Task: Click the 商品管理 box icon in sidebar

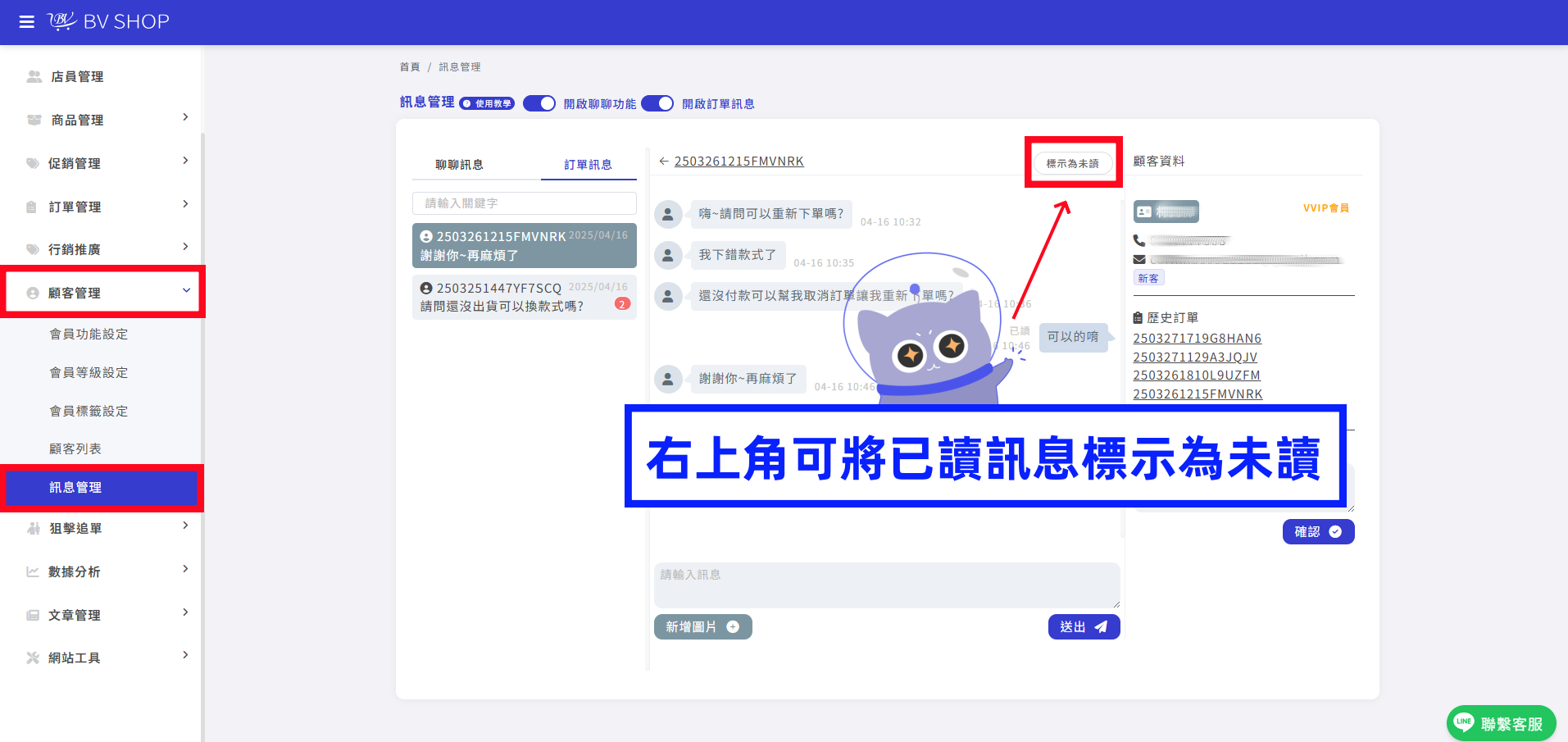Action: point(34,120)
